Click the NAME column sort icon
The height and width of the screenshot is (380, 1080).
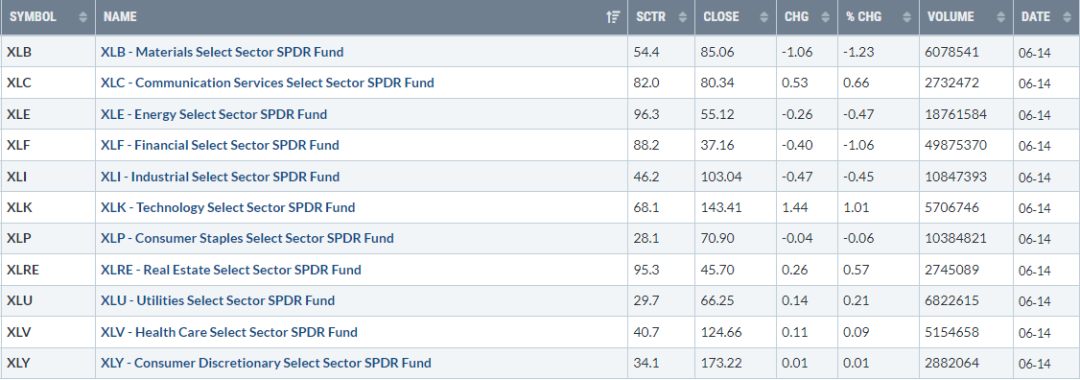613,17
